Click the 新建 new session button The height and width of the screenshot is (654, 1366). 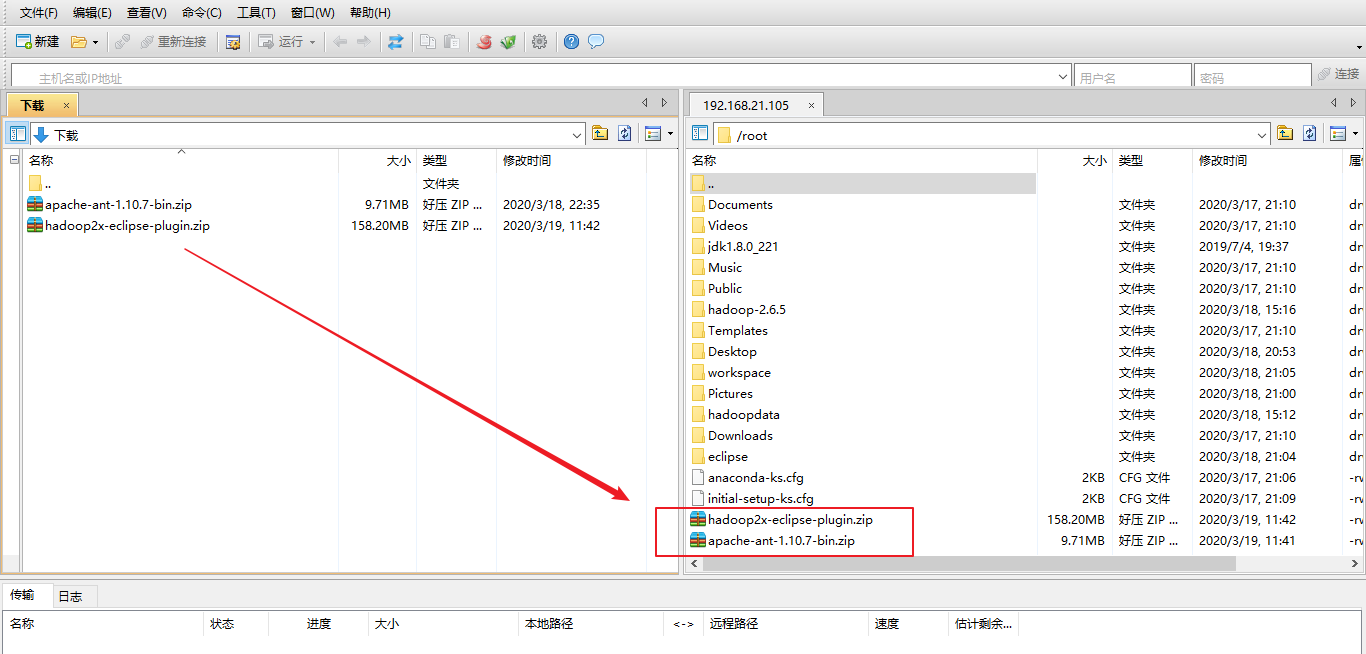coord(37,42)
